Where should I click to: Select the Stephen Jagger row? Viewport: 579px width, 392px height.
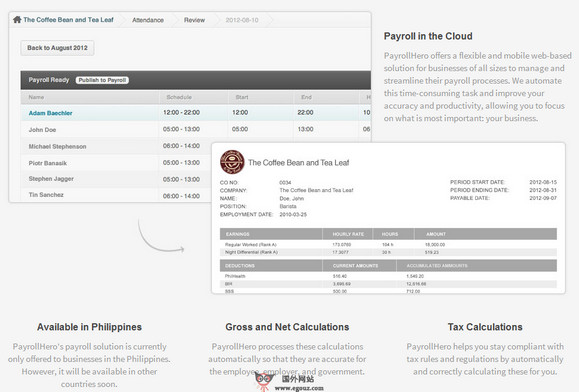coord(116,179)
